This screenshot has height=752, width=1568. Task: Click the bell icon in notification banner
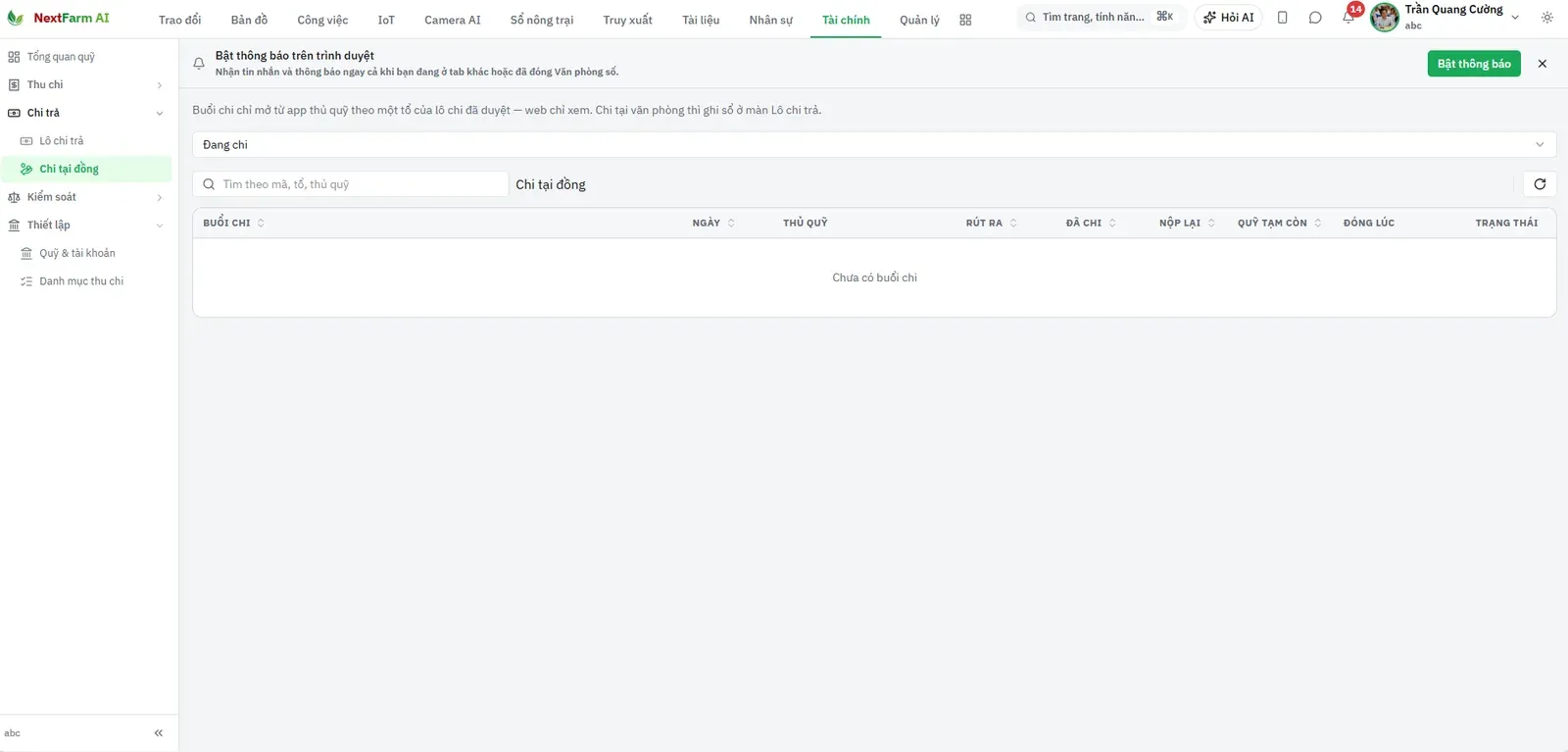click(199, 64)
